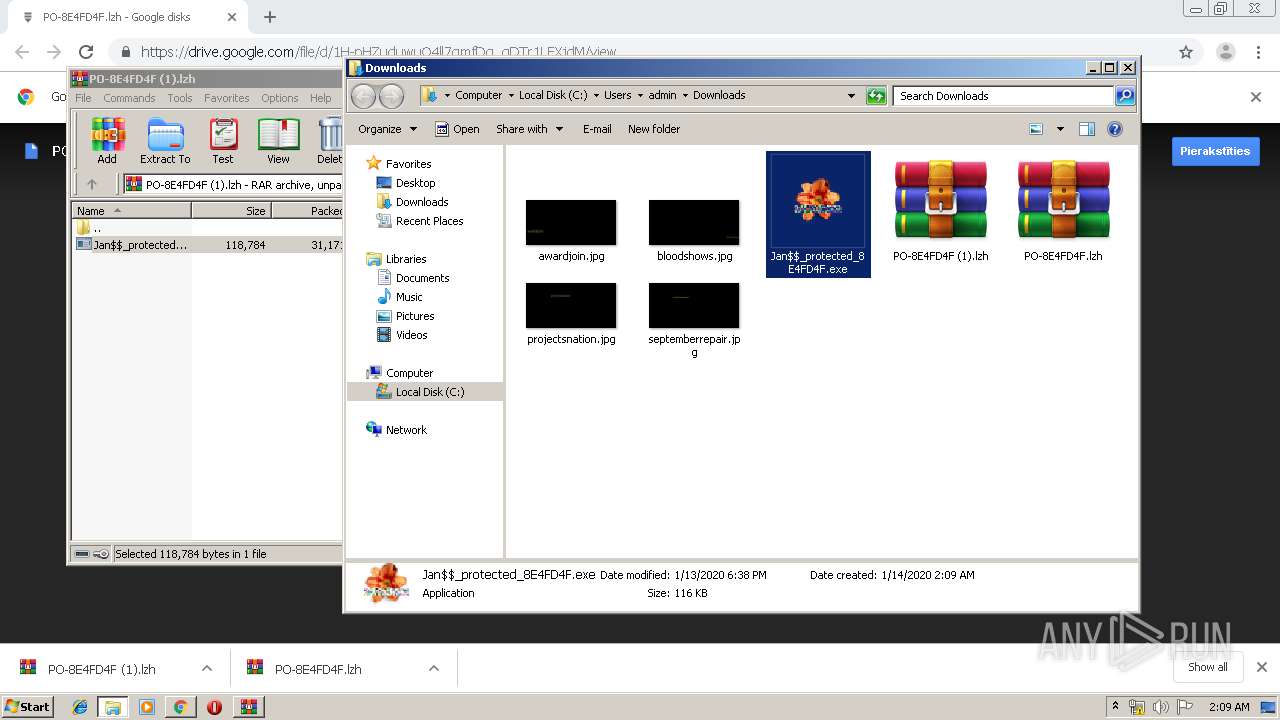The image size is (1280, 720).
Task: Select the projectsnation.jpg thumbnail
Action: (x=571, y=306)
